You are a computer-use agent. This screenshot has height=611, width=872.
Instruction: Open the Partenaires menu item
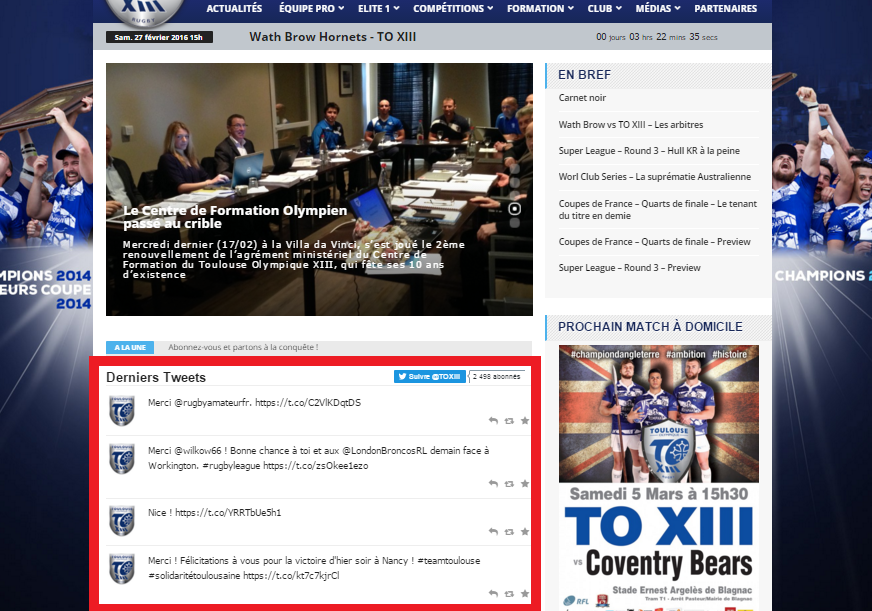pos(725,9)
